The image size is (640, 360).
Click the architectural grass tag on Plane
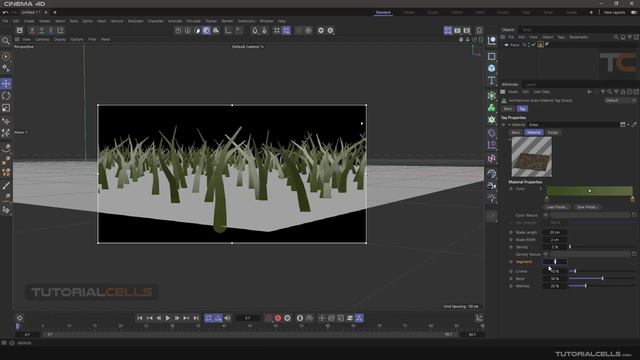(540, 45)
